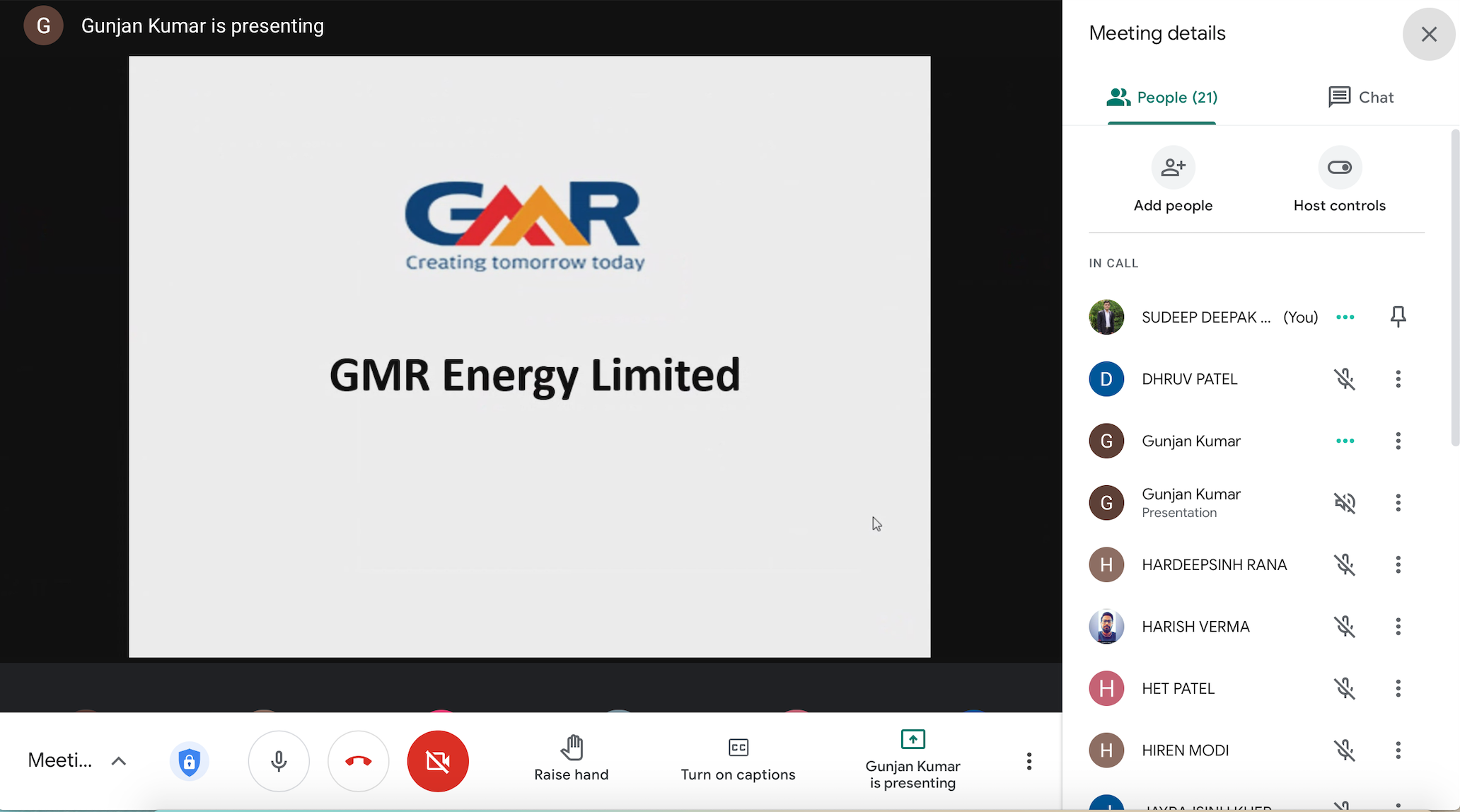Click muted mic icon for HIREN MODI
This screenshot has height=812, width=1460.
(x=1345, y=750)
